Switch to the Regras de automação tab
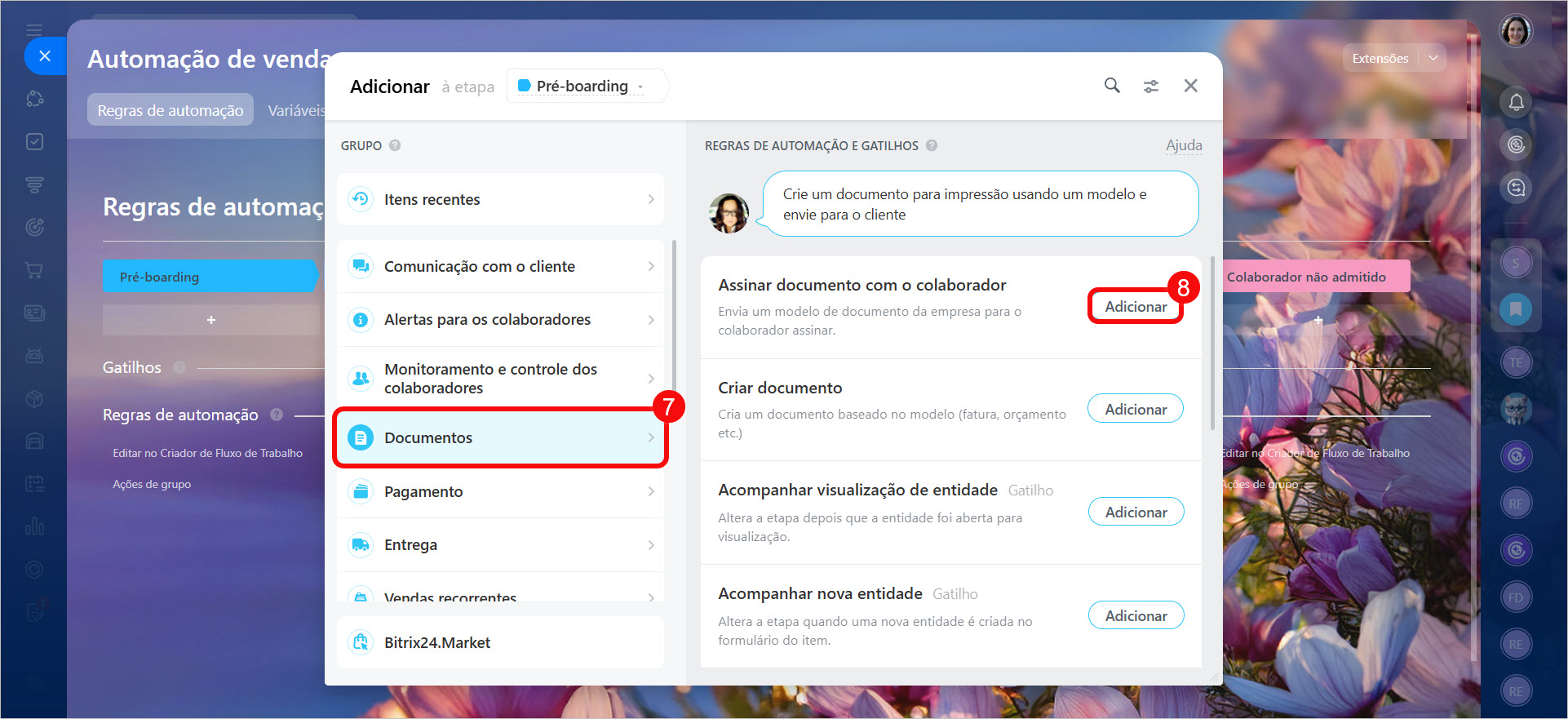The height and width of the screenshot is (719, 1568). 171,110
